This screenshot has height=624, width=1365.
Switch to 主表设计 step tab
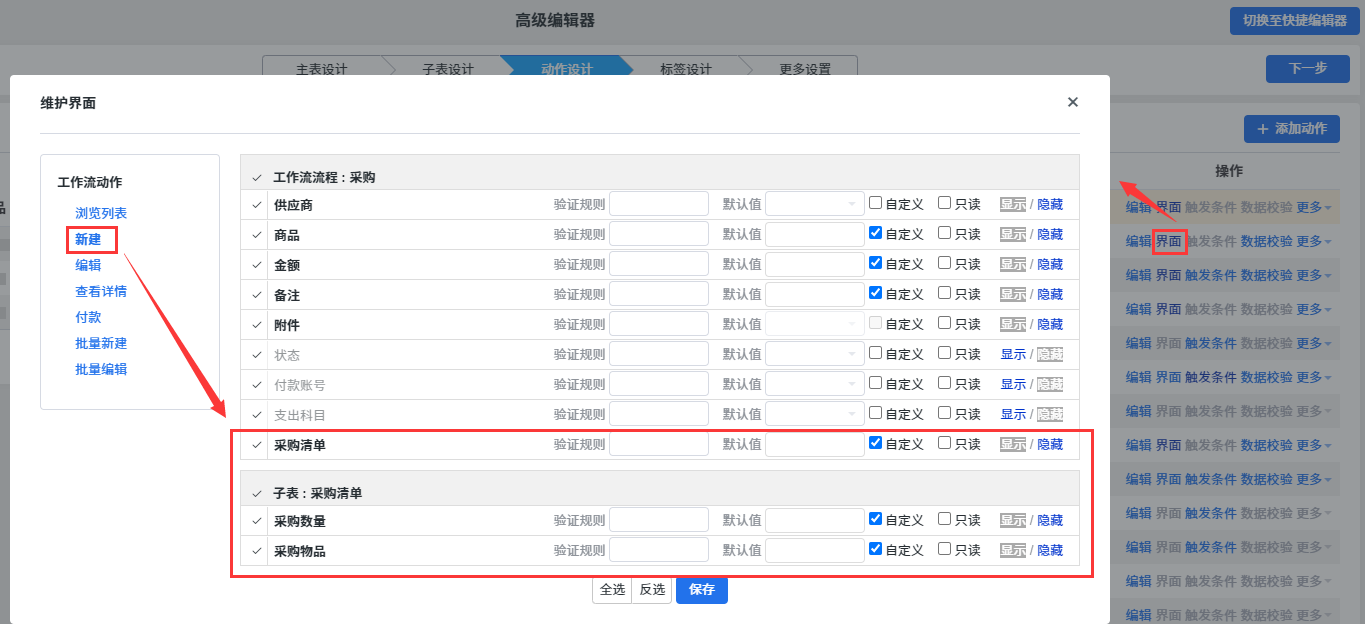322,69
